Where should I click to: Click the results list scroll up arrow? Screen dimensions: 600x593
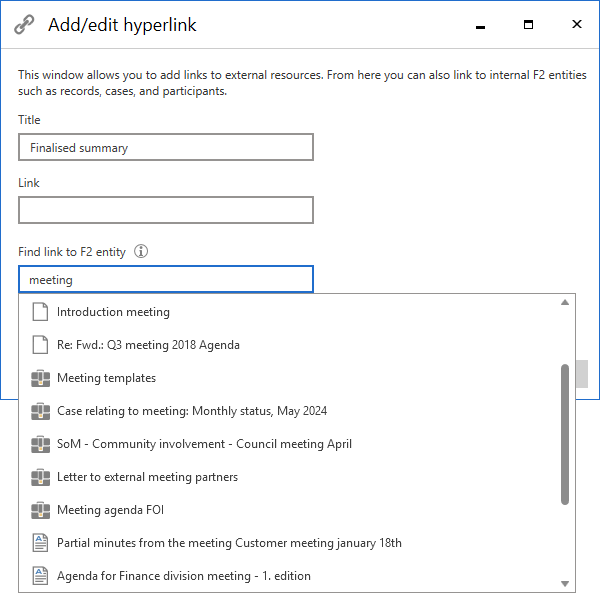coord(565,303)
